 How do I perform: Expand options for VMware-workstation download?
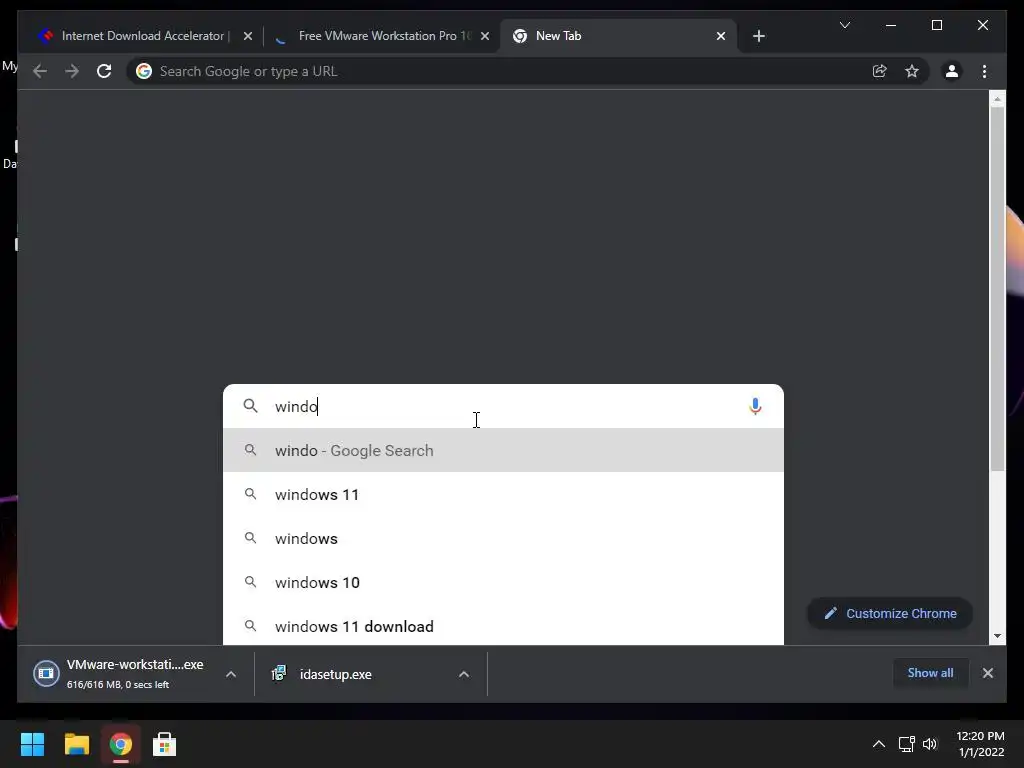[x=231, y=674]
